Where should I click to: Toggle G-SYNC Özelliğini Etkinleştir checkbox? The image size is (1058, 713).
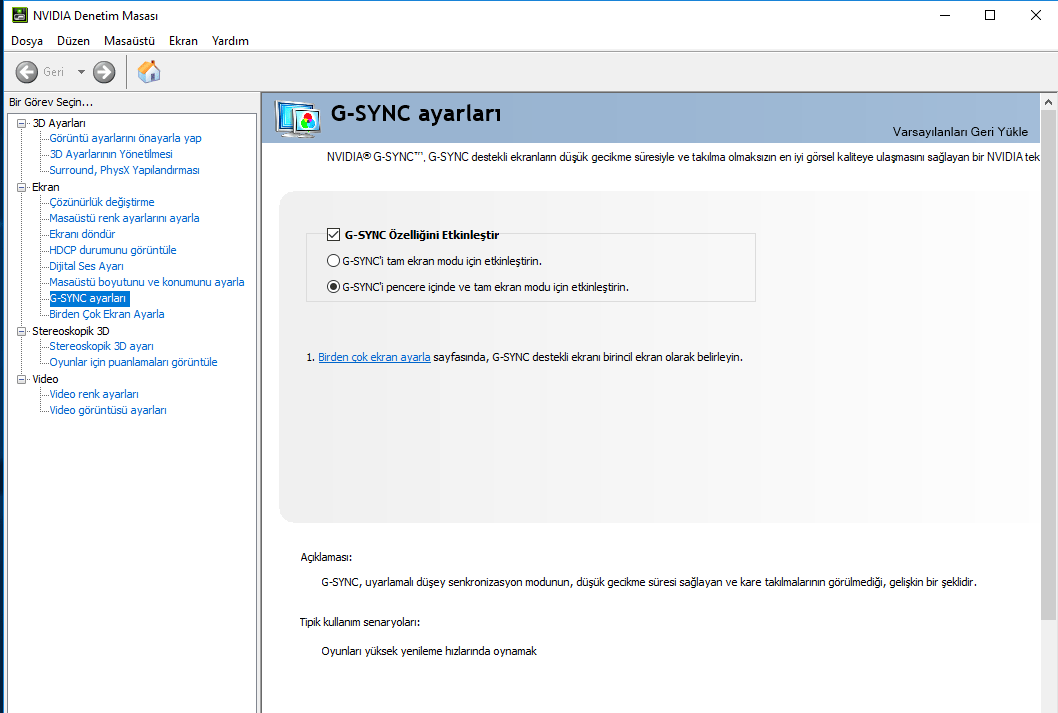(x=333, y=235)
